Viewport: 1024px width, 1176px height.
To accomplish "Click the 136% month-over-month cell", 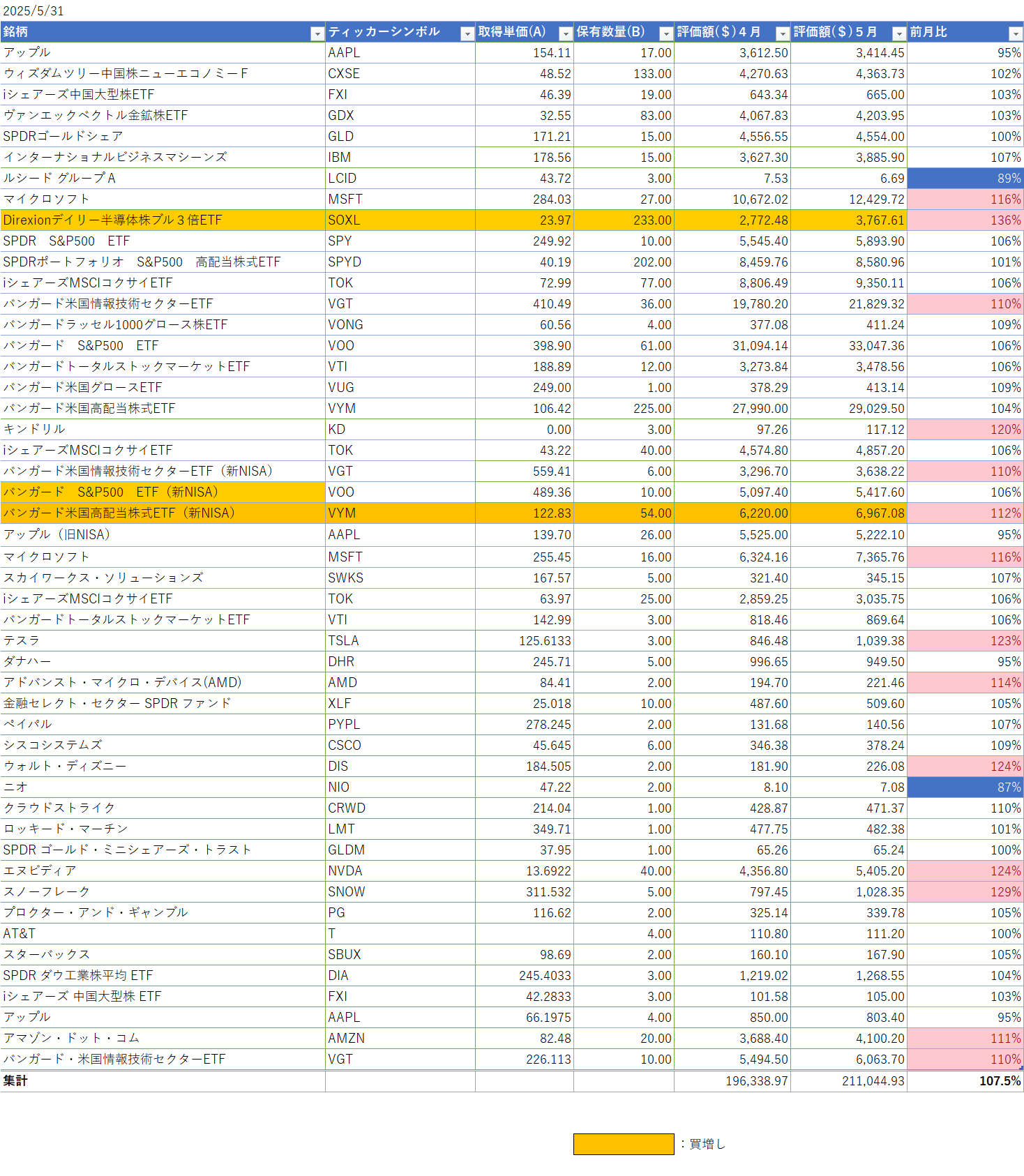I will click(x=965, y=220).
